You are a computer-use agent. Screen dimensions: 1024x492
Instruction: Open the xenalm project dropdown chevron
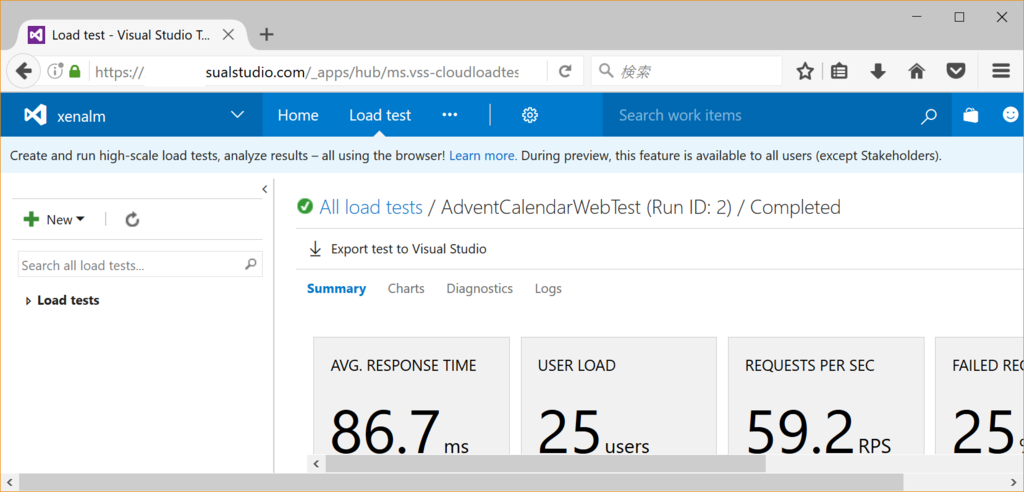pyautogui.click(x=238, y=115)
